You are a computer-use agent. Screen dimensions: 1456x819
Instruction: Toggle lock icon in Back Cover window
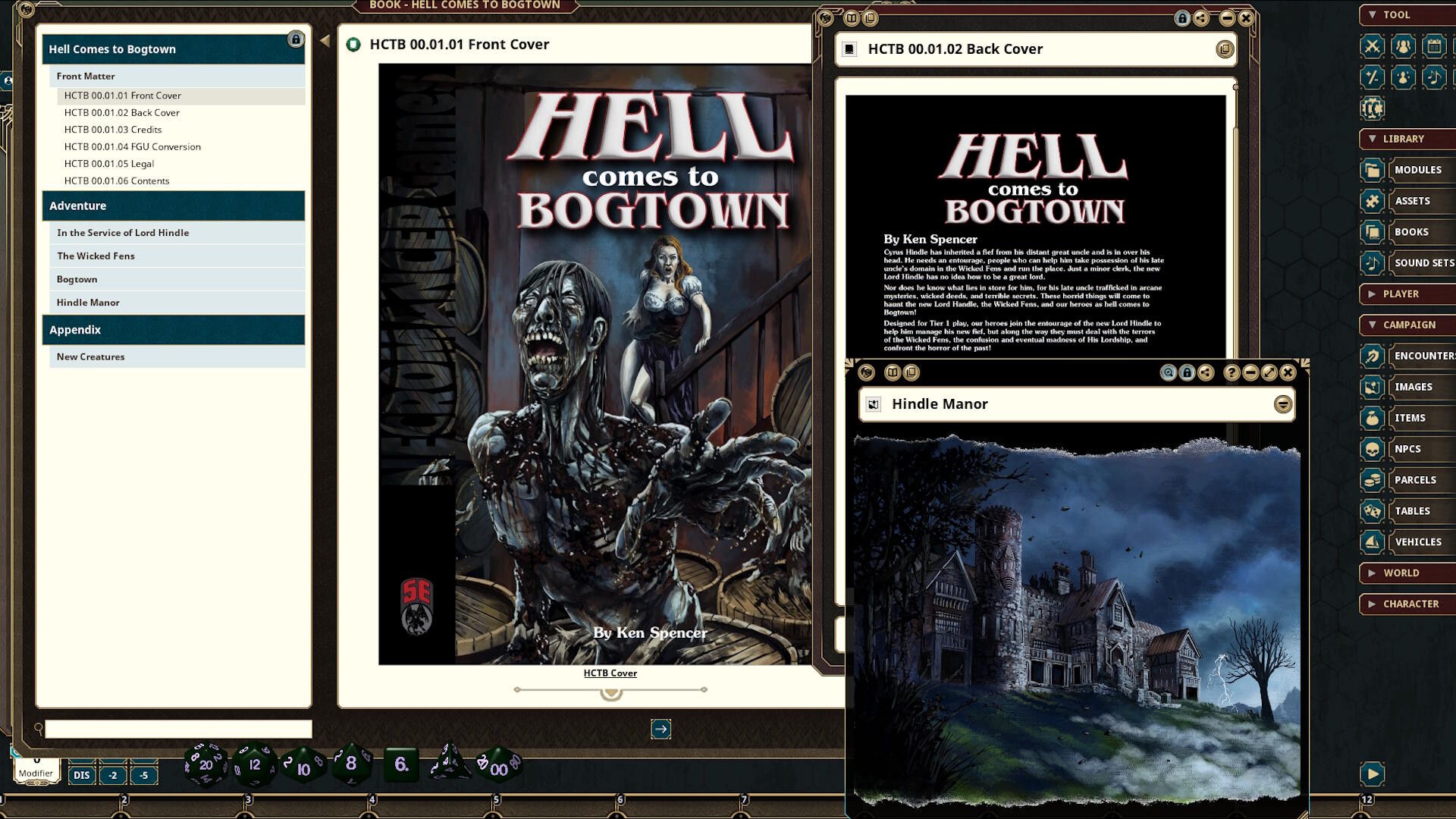coord(1181,18)
